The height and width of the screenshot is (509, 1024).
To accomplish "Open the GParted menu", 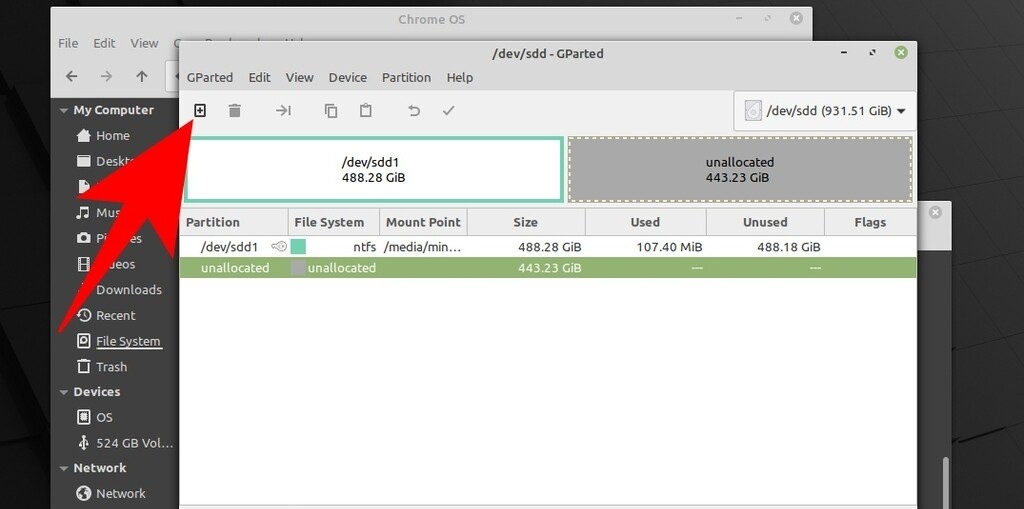I will coord(210,77).
